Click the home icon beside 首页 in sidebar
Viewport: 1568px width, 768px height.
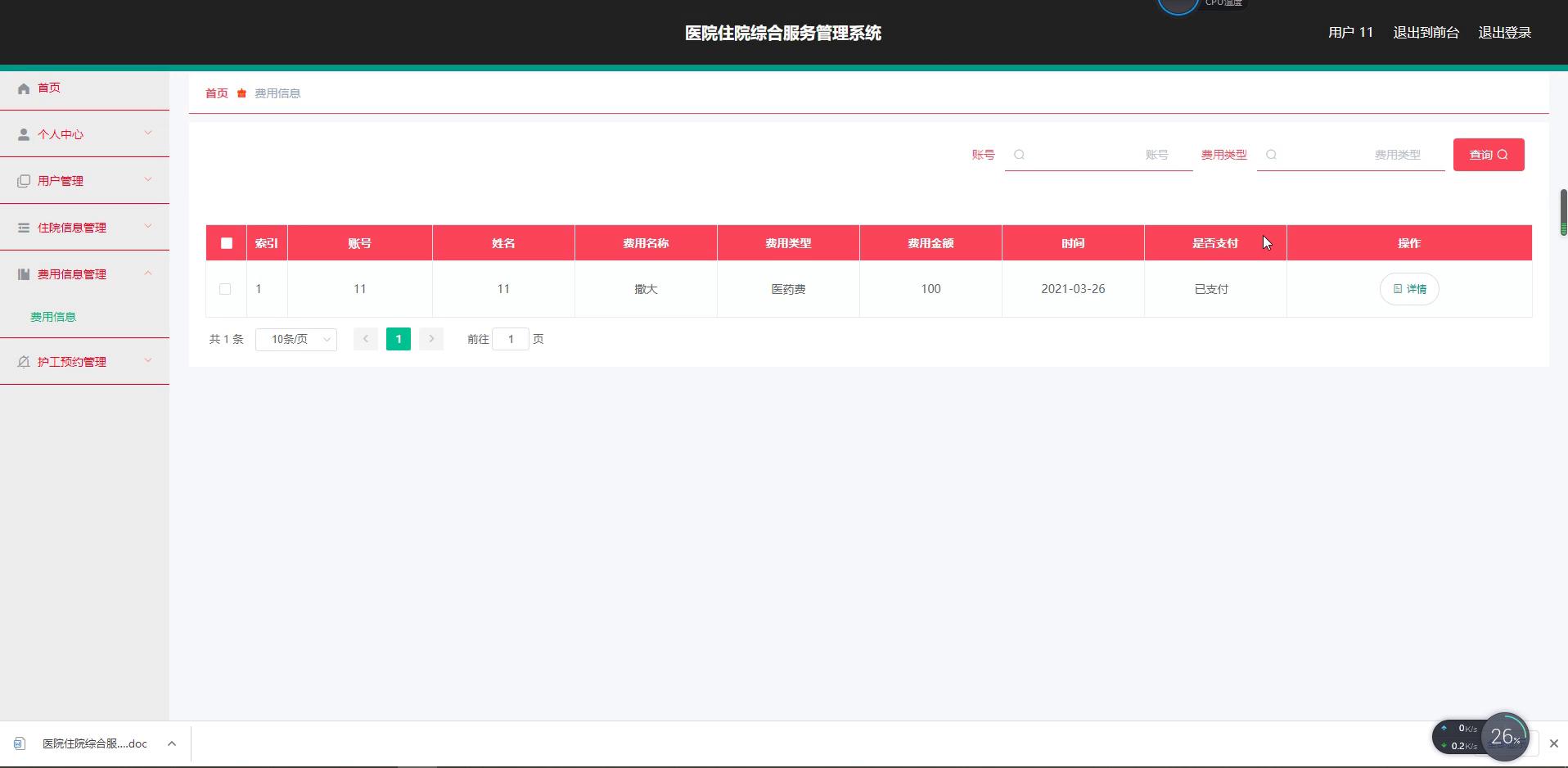pyautogui.click(x=24, y=88)
